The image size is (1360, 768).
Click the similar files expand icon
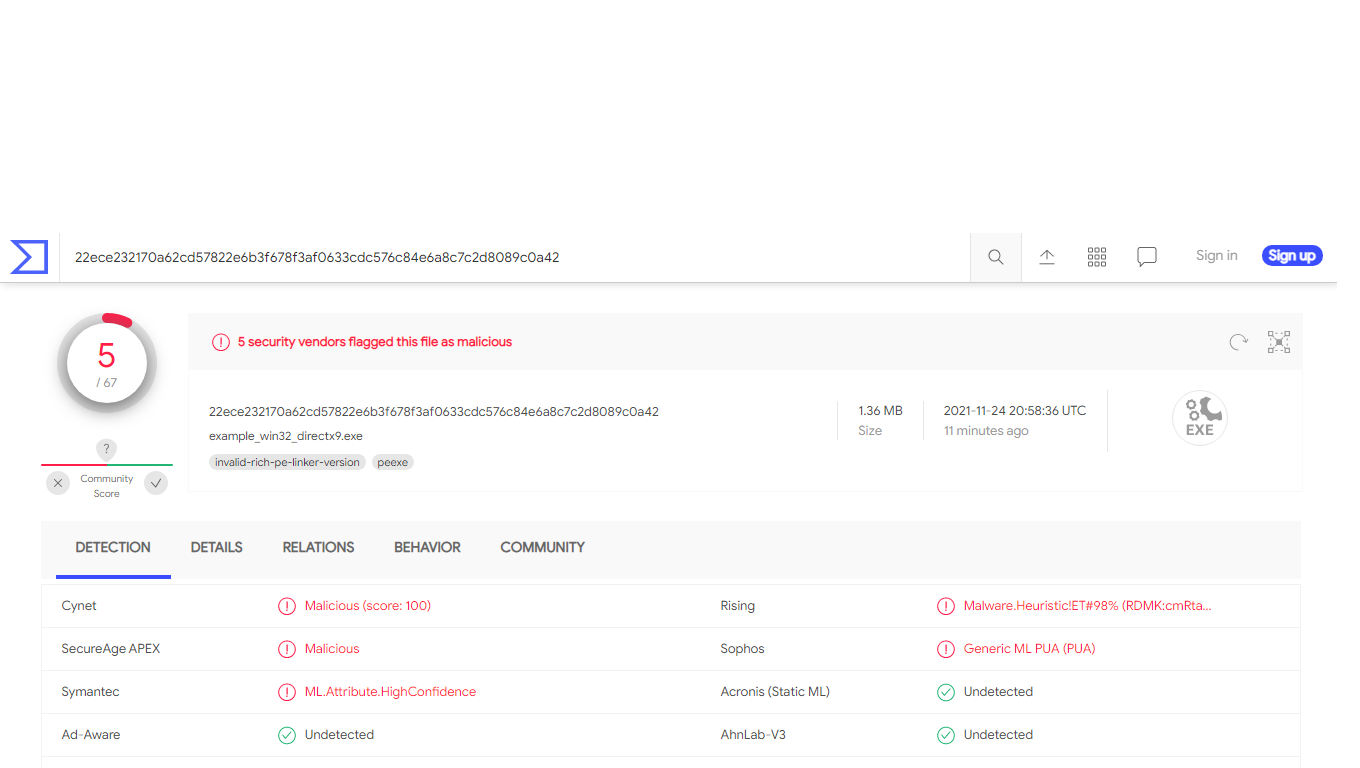(x=1279, y=342)
